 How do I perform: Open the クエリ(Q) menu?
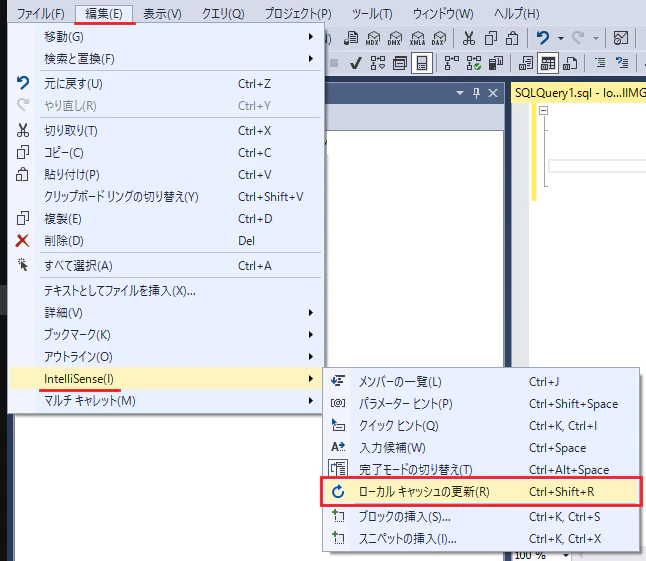click(x=223, y=14)
